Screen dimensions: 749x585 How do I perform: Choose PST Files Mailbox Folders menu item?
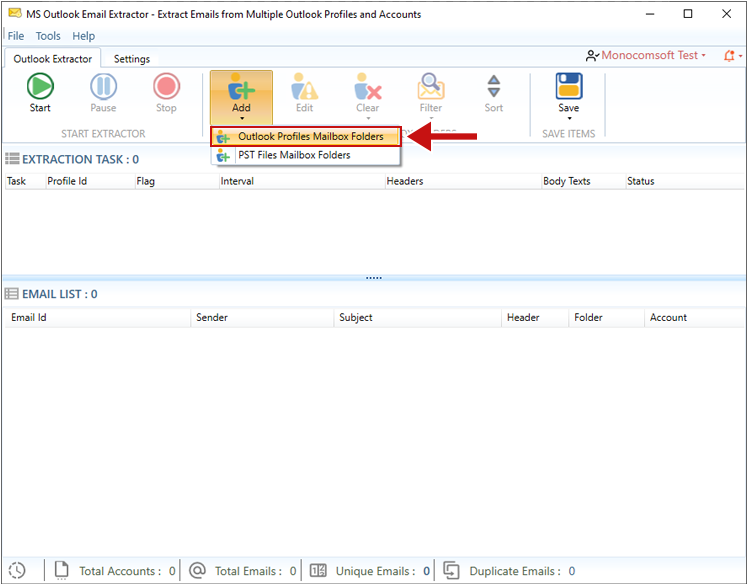coord(306,155)
